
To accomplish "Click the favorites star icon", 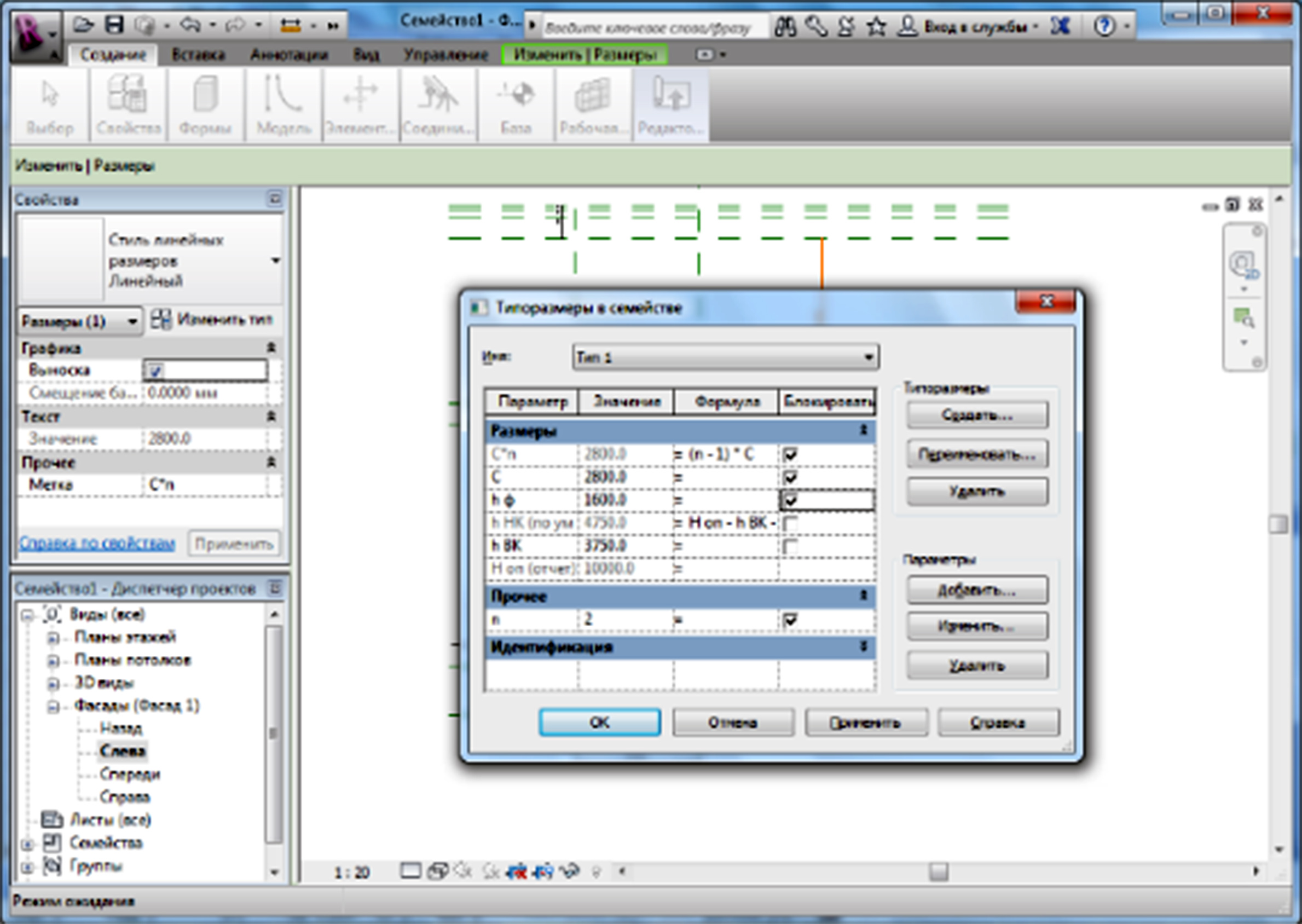I will pos(876,26).
